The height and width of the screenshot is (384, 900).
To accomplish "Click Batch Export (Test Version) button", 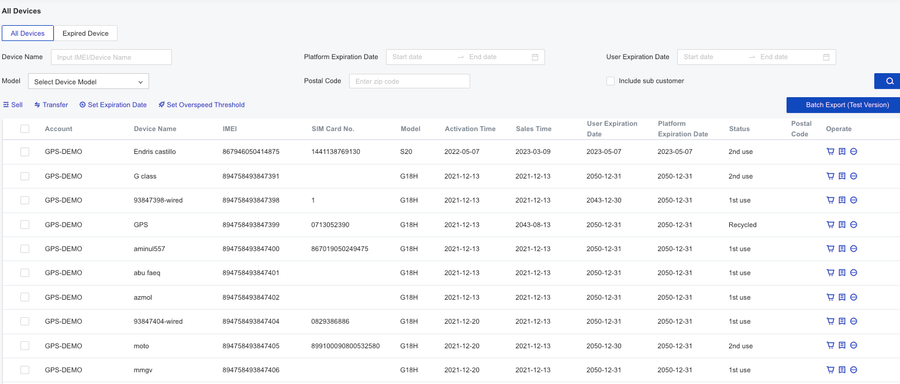I will [843, 104].
